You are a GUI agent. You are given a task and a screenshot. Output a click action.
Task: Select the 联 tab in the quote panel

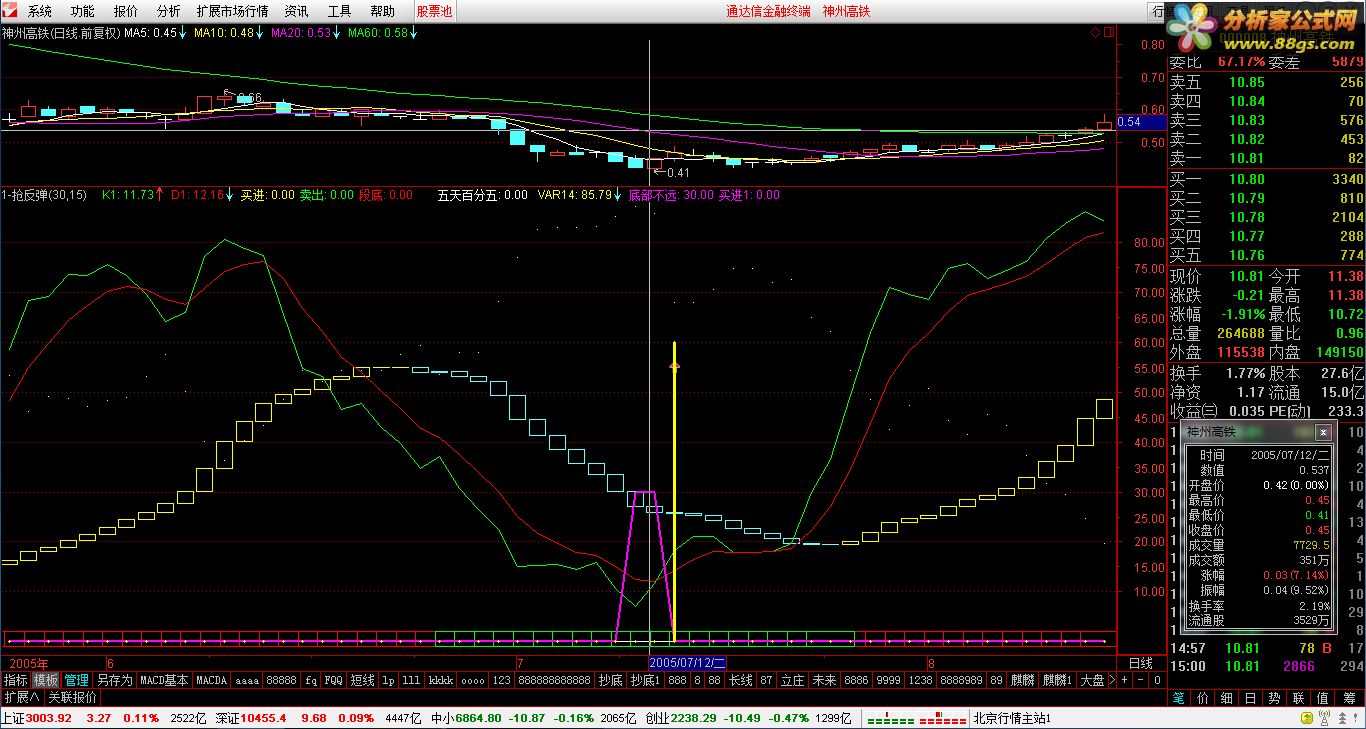(1300, 697)
